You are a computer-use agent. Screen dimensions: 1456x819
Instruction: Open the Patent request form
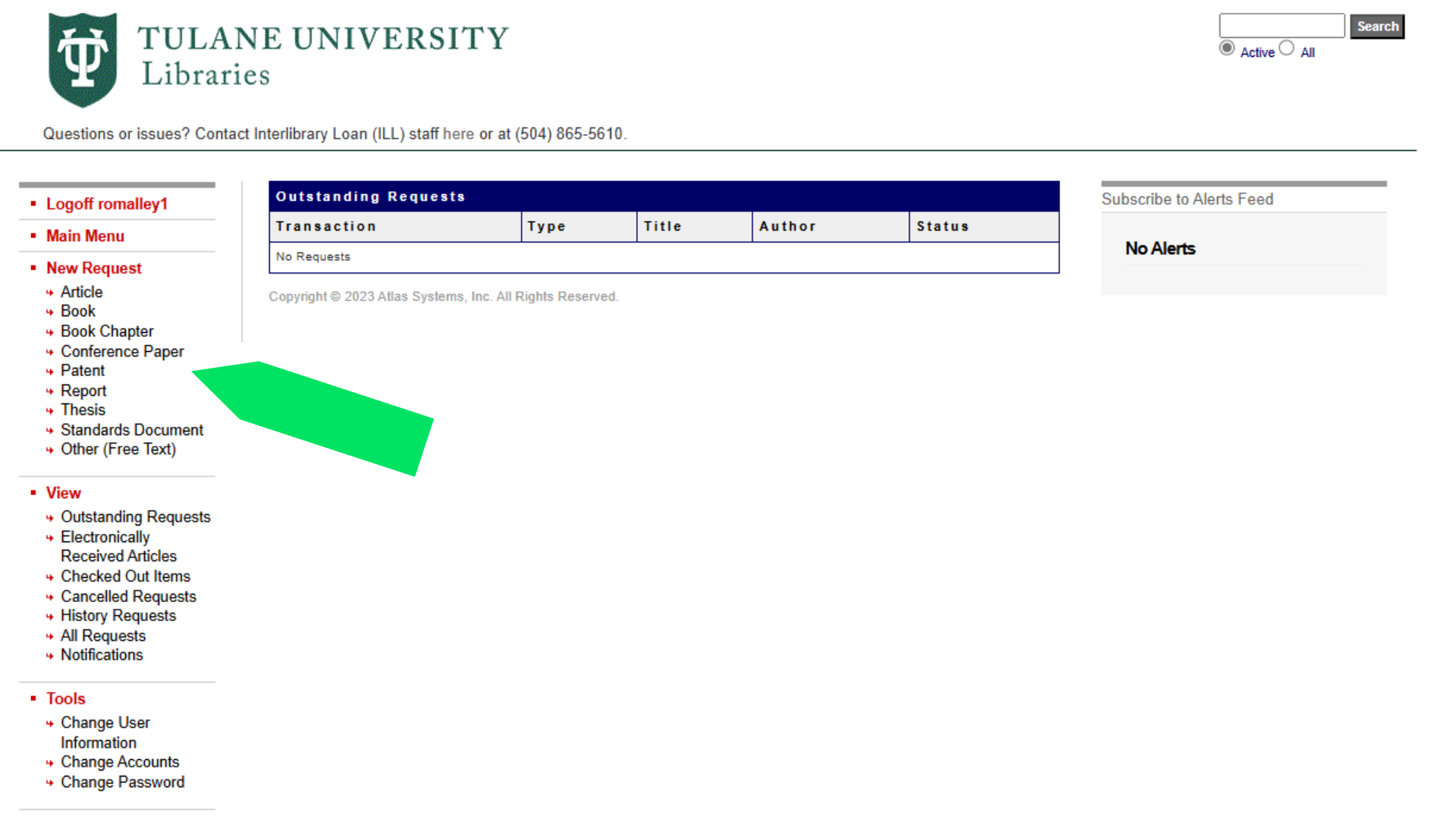83,370
